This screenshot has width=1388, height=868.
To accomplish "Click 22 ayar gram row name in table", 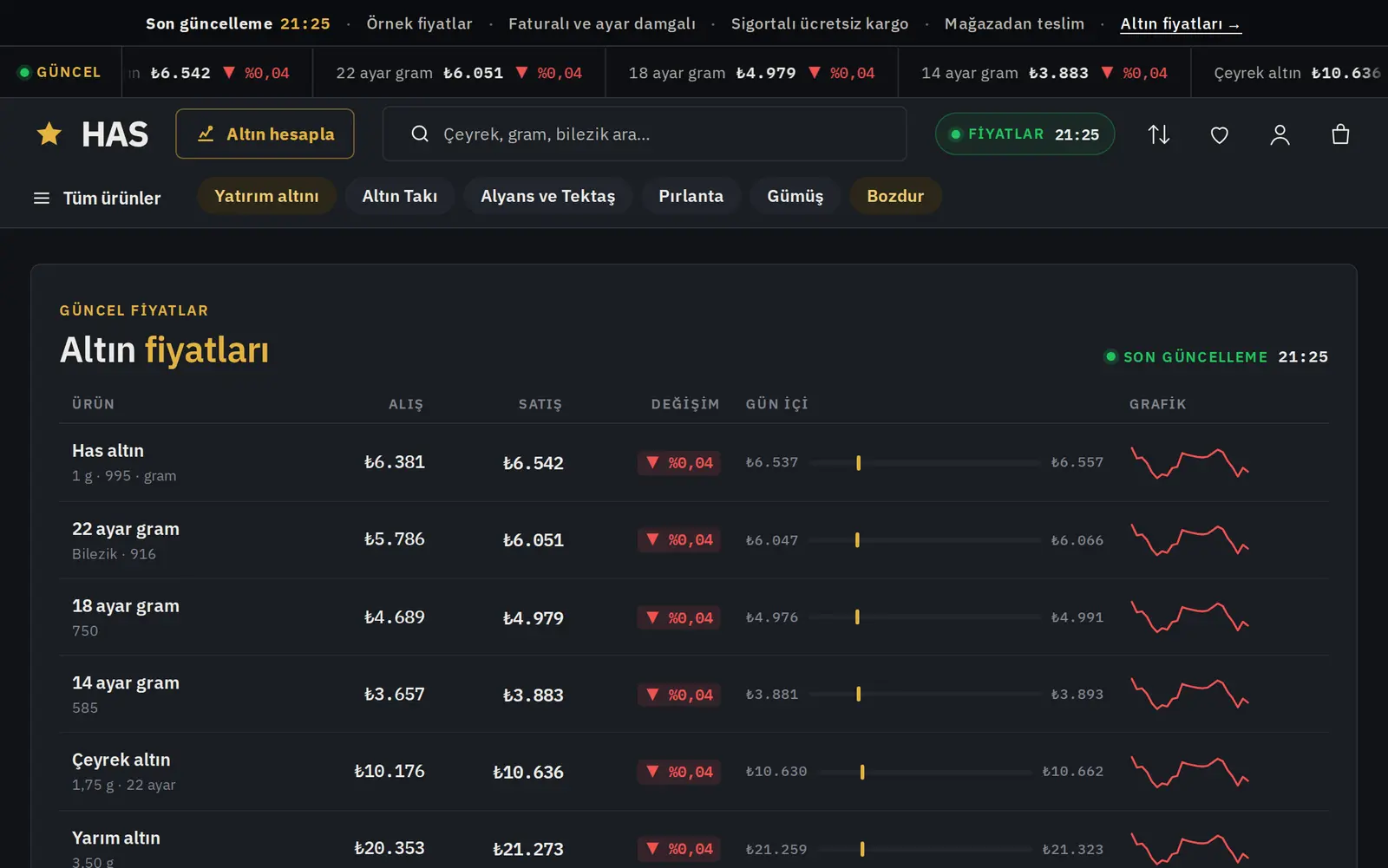I will pos(126,529).
